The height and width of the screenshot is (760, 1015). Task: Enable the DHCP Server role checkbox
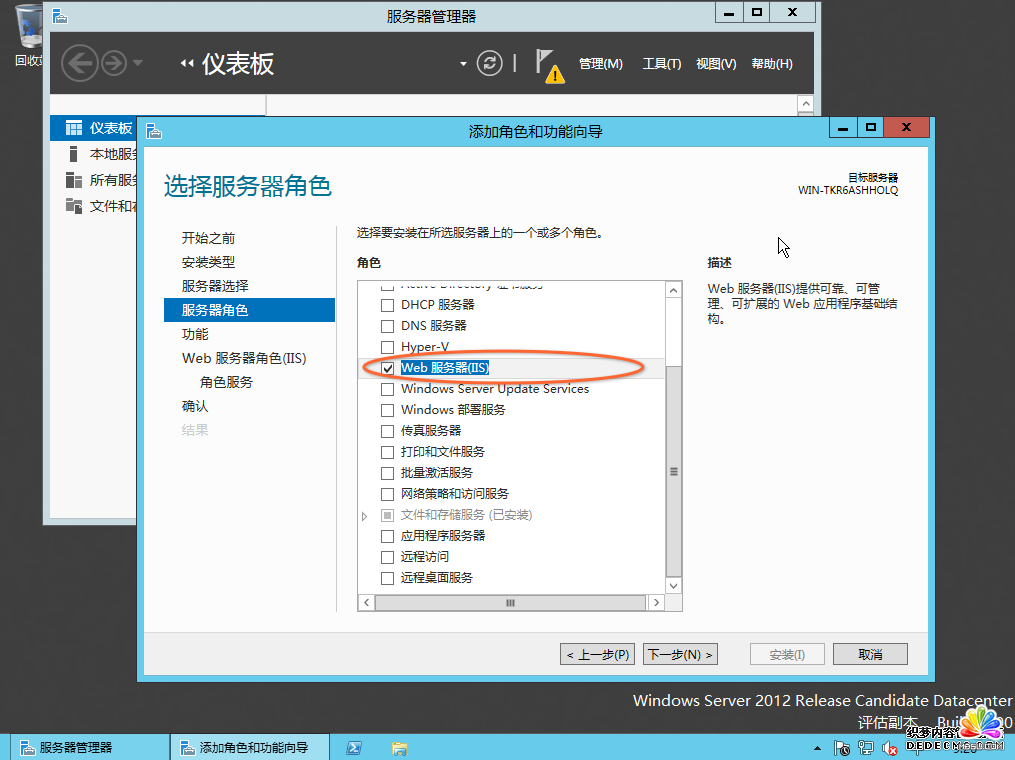point(388,305)
